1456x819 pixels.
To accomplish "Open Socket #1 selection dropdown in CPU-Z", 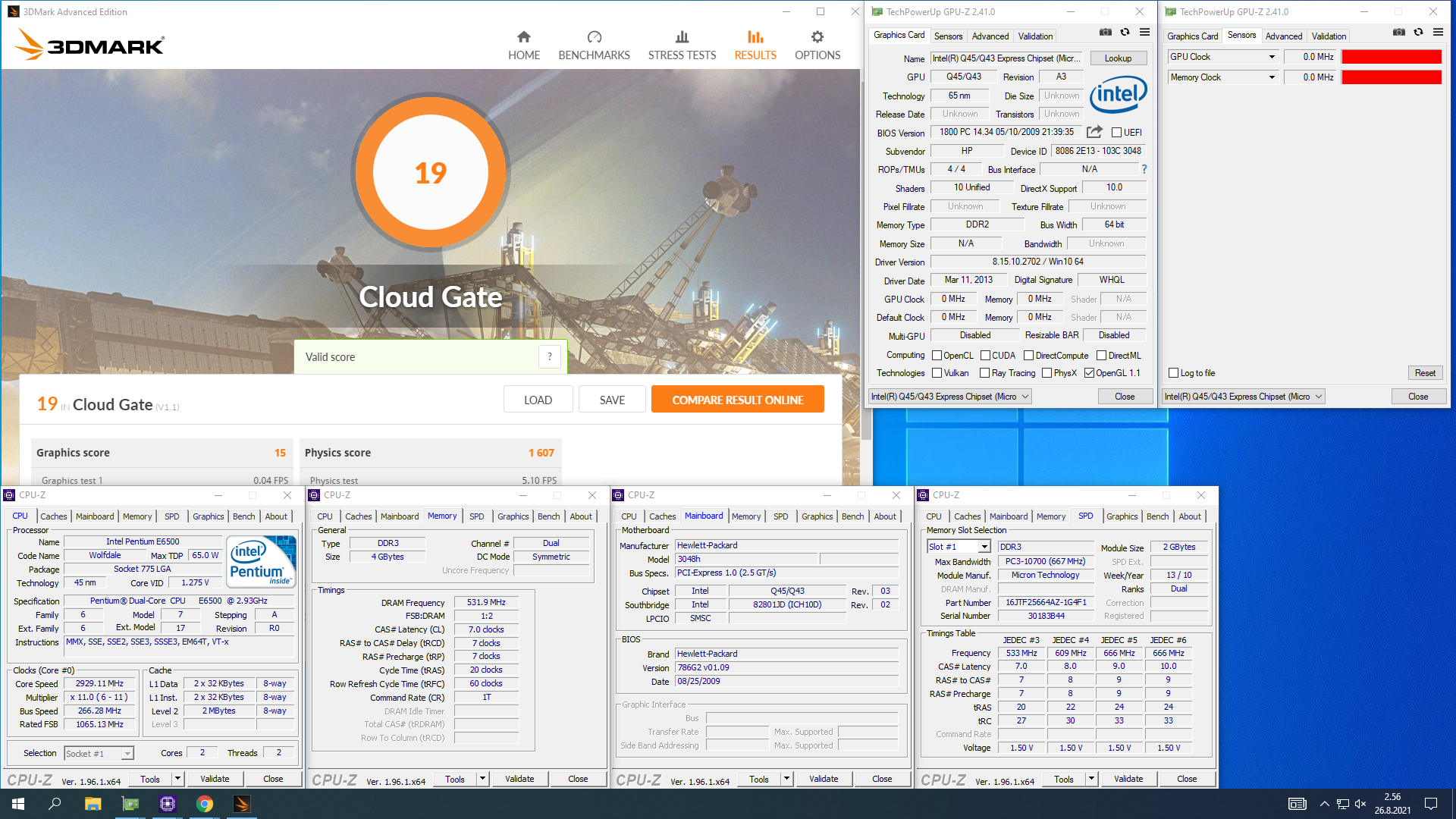I will coord(99,753).
